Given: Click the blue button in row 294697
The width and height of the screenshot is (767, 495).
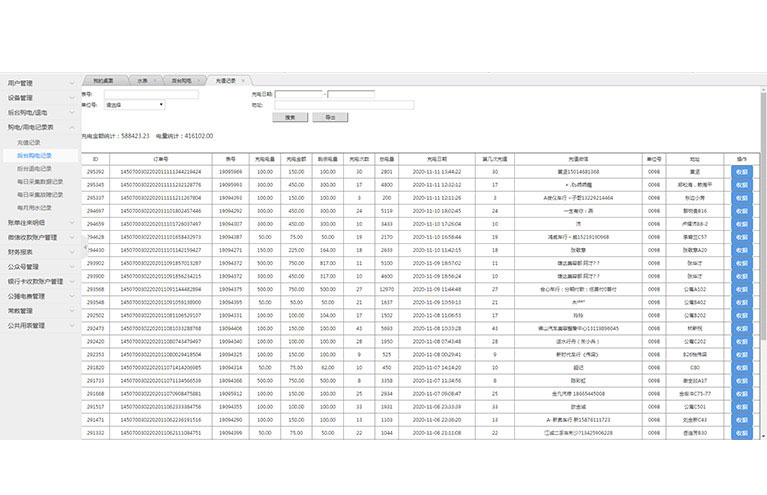Looking at the screenshot, I should click(x=742, y=211).
